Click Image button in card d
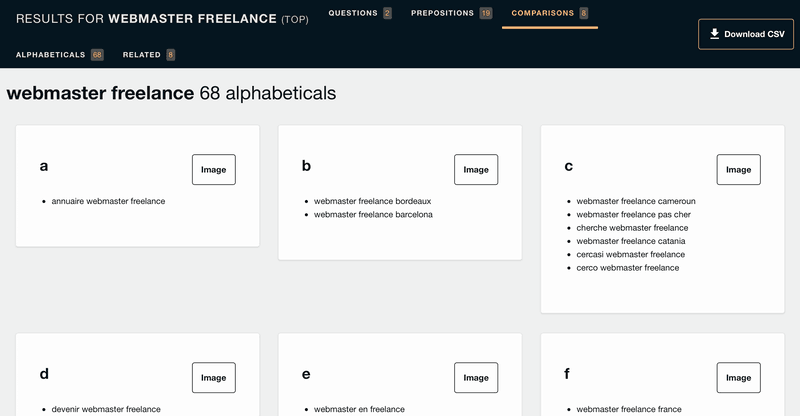 pos(214,378)
